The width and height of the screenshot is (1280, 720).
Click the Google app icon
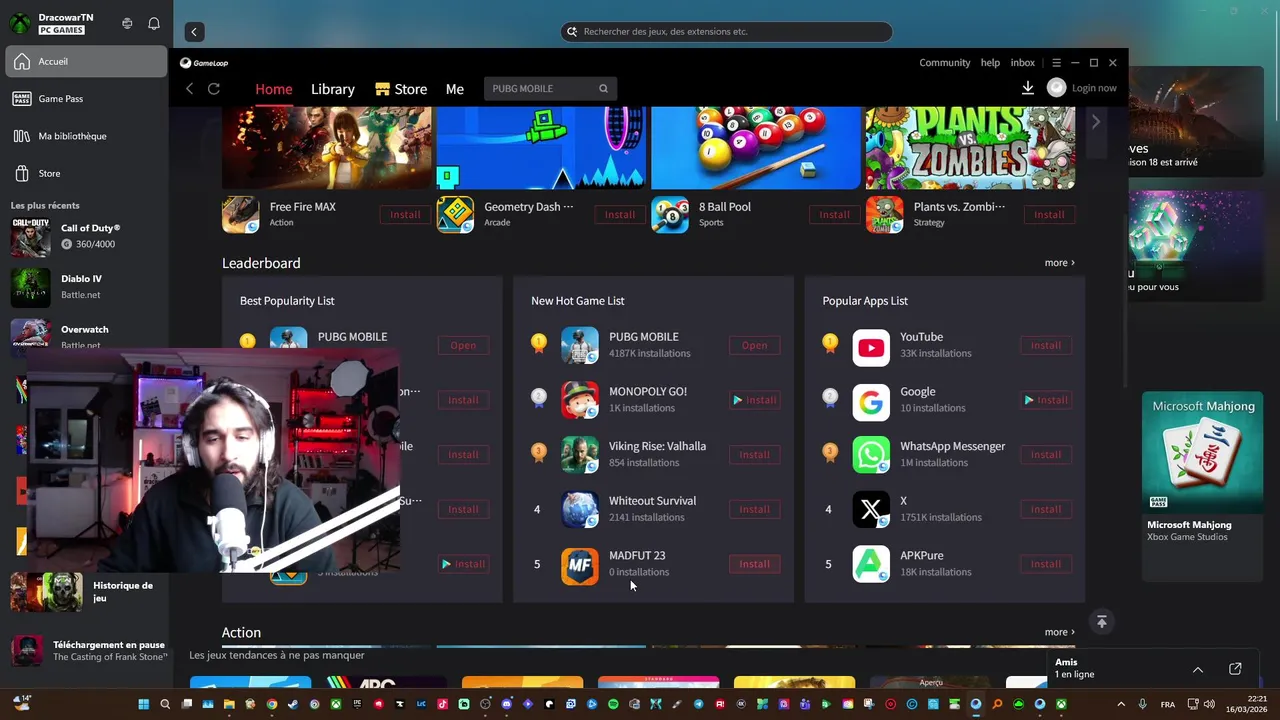click(x=871, y=401)
